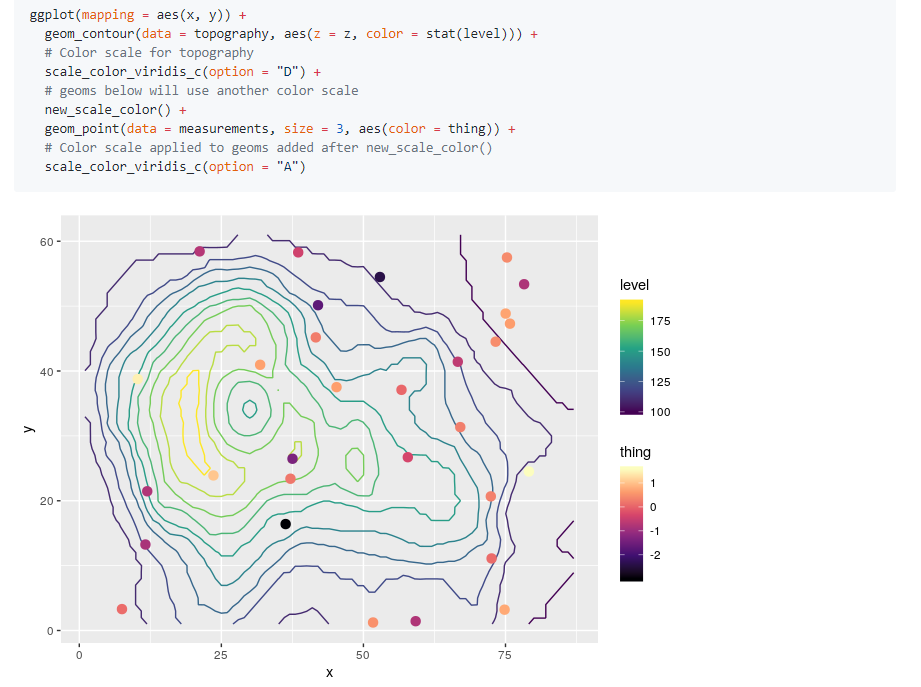Click the 'level' legend title
This screenshot has height=687, width=921.
[x=634, y=285]
